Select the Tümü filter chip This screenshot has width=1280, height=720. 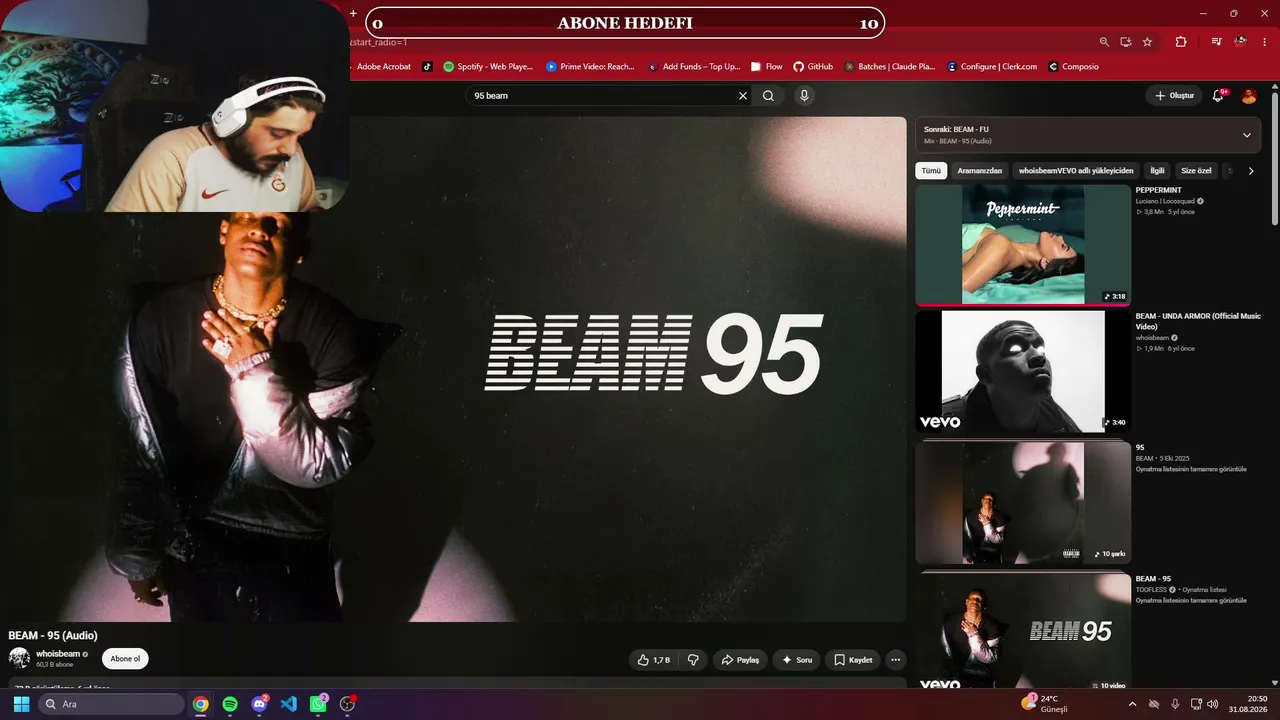(x=931, y=171)
